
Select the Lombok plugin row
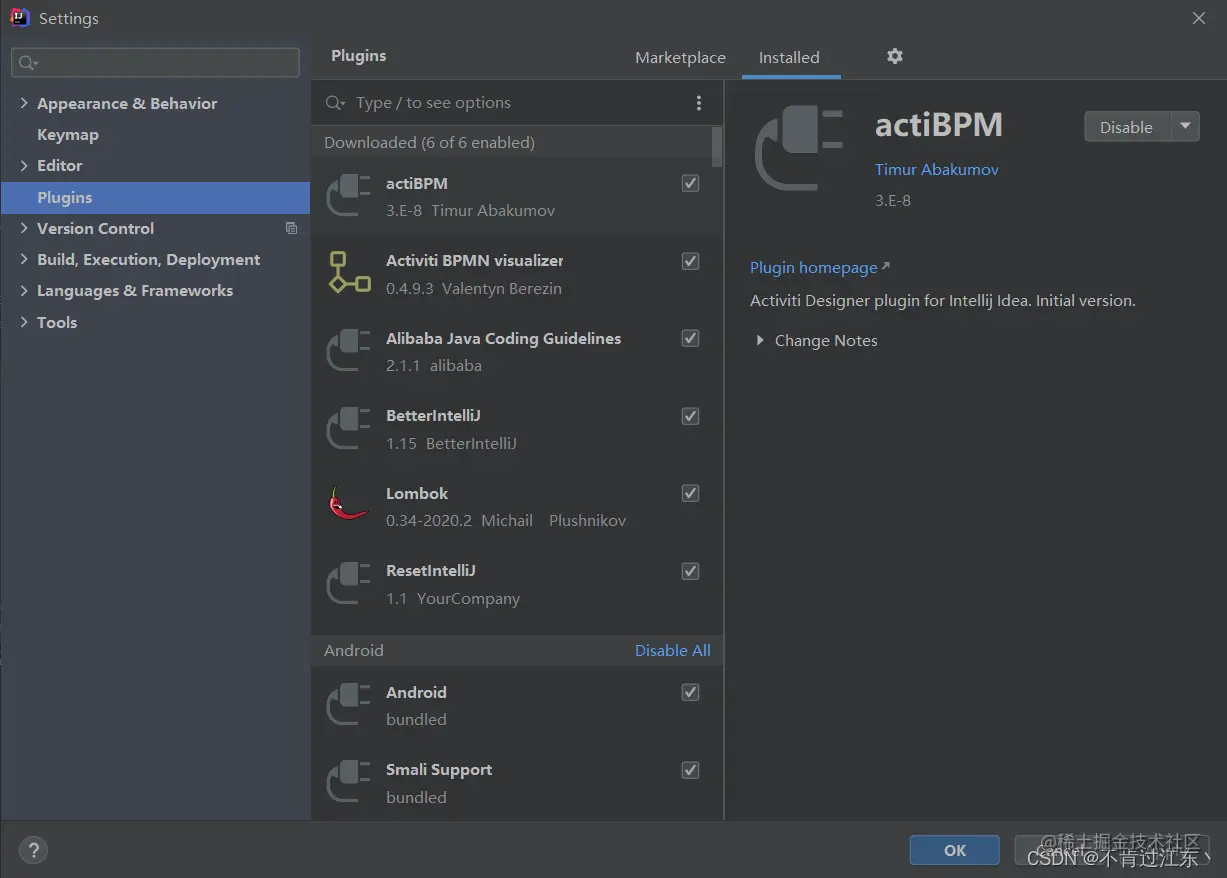coord(516,506)
